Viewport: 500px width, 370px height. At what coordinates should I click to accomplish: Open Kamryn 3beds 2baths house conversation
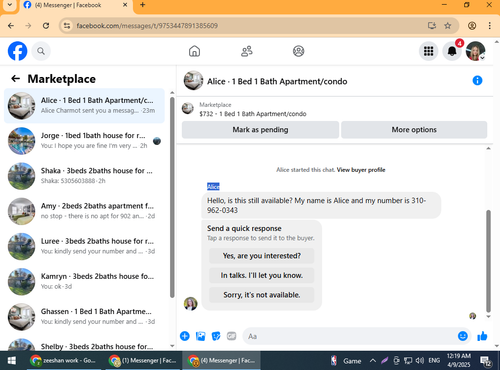pyautogui.click(x=84, y=282)
